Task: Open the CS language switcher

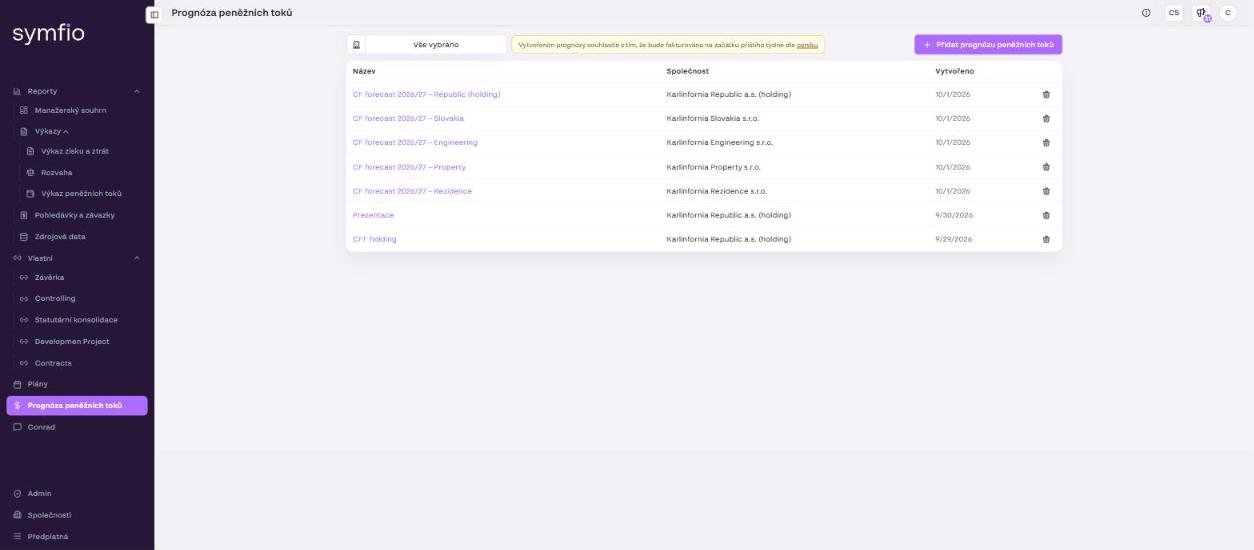Action: (1174, 13)
